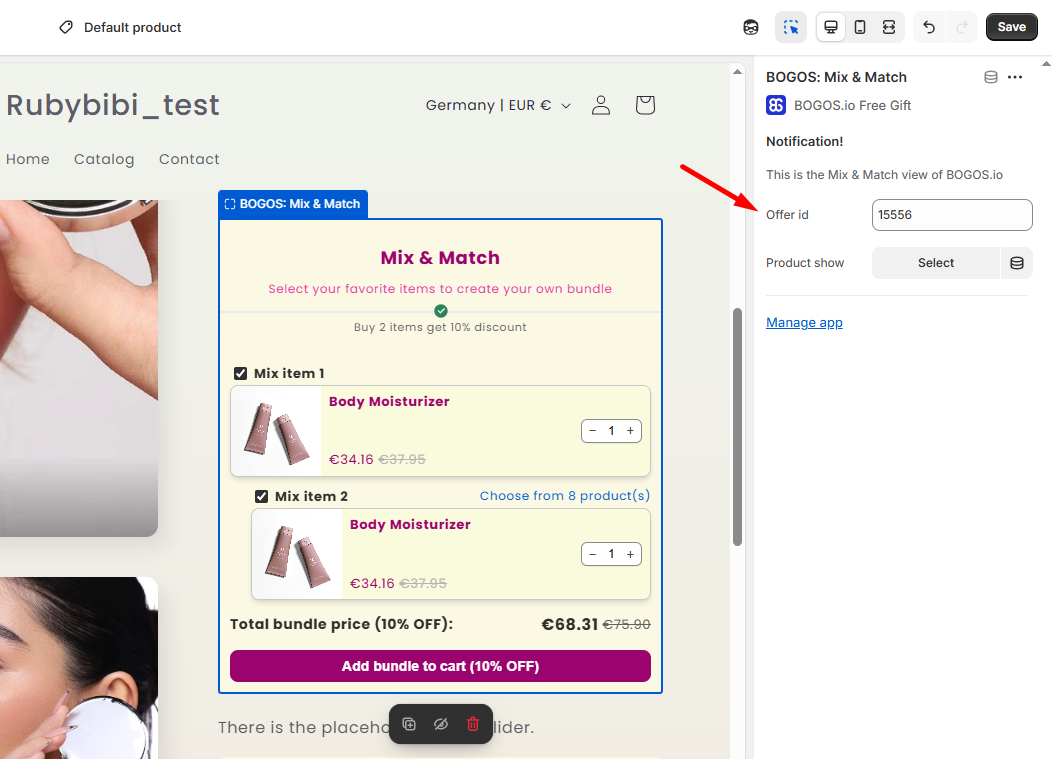Image resolution: width=1052 pixels, height=759 pixels.
Task: Duplicate the BOGOS block
Action: (x=409, y=724)
